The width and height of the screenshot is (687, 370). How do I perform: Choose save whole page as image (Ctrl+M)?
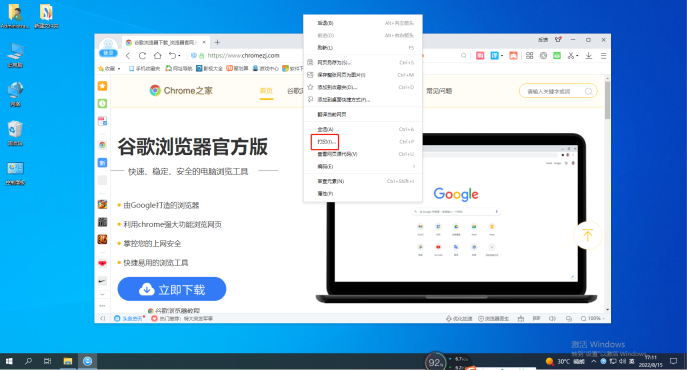tap(363, 75)
